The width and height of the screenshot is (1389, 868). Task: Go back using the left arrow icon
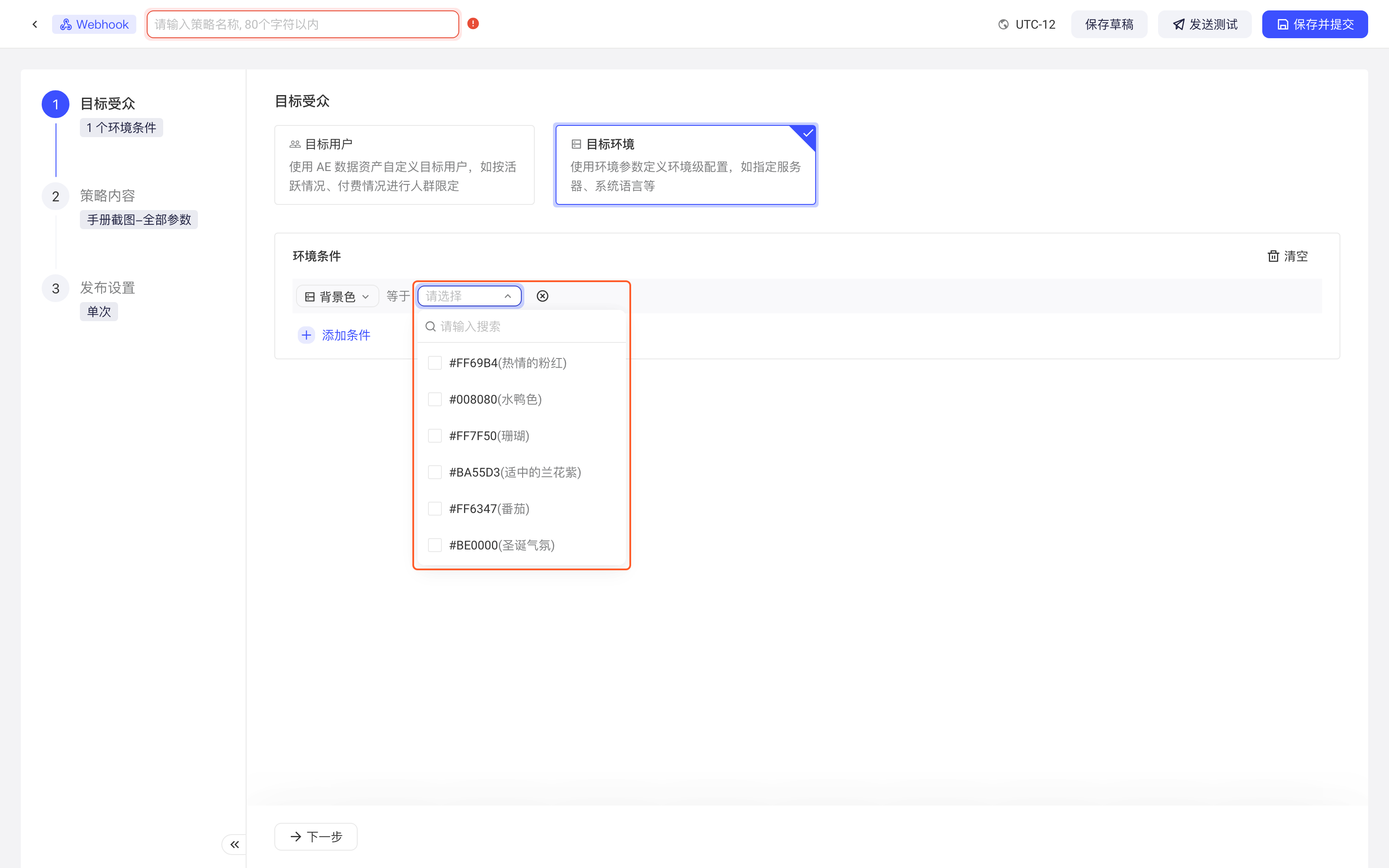pos(35,24)
